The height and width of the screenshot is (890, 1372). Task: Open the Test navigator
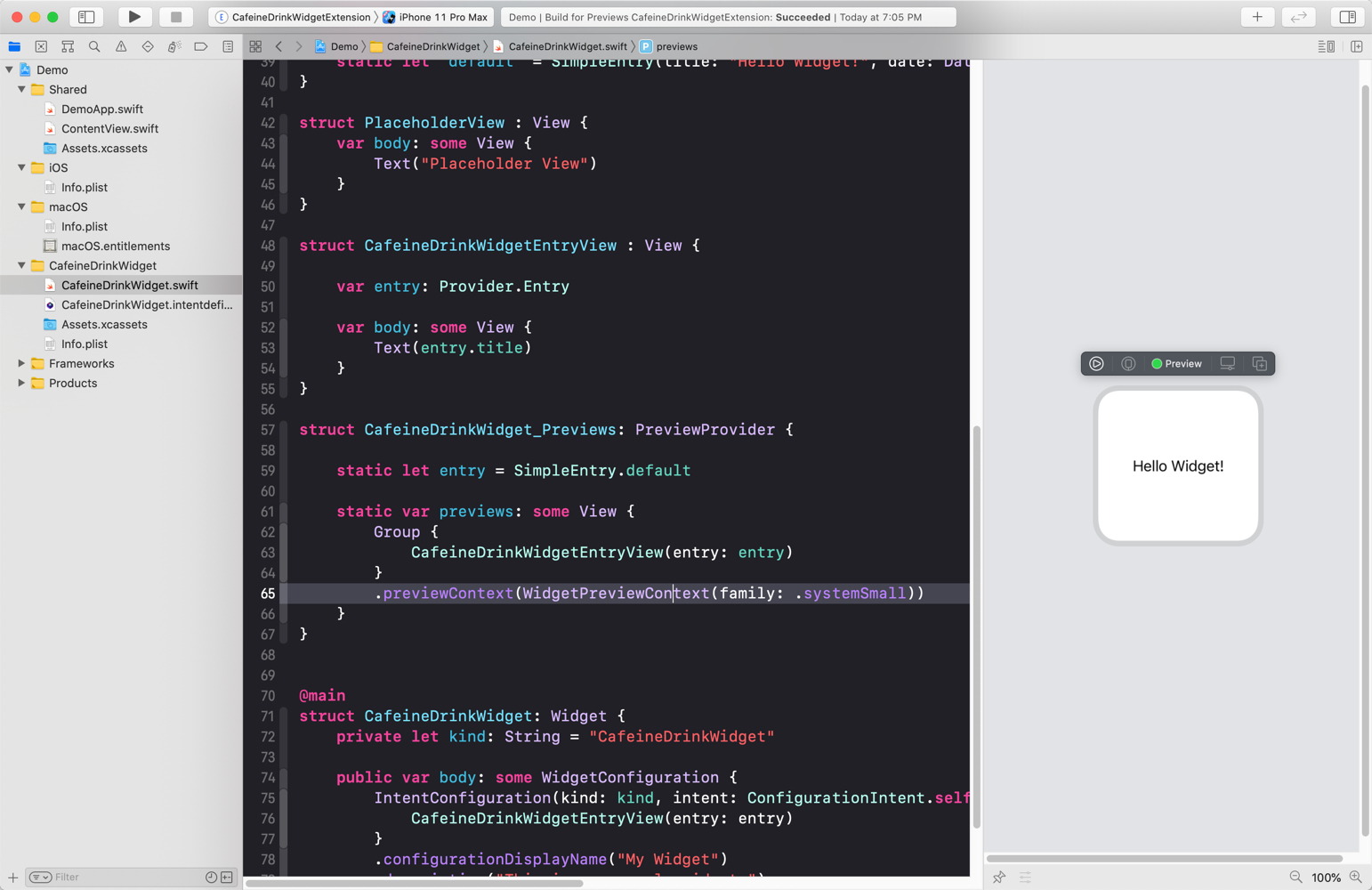pos(148,46)
